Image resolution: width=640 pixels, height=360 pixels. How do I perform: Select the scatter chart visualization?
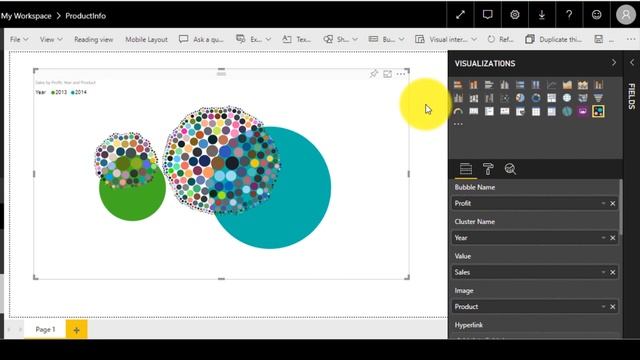[504, 98]
